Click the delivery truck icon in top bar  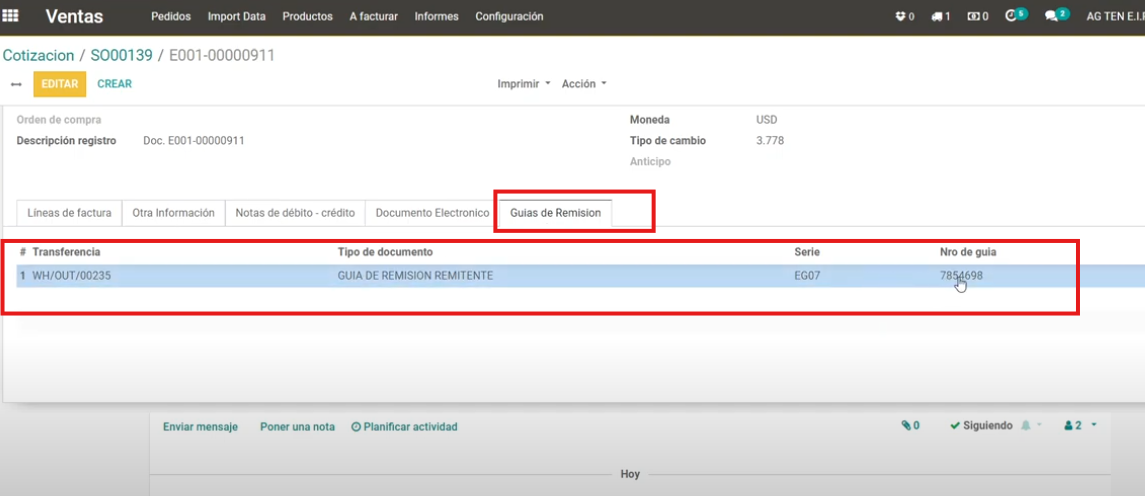click(936, 17)
